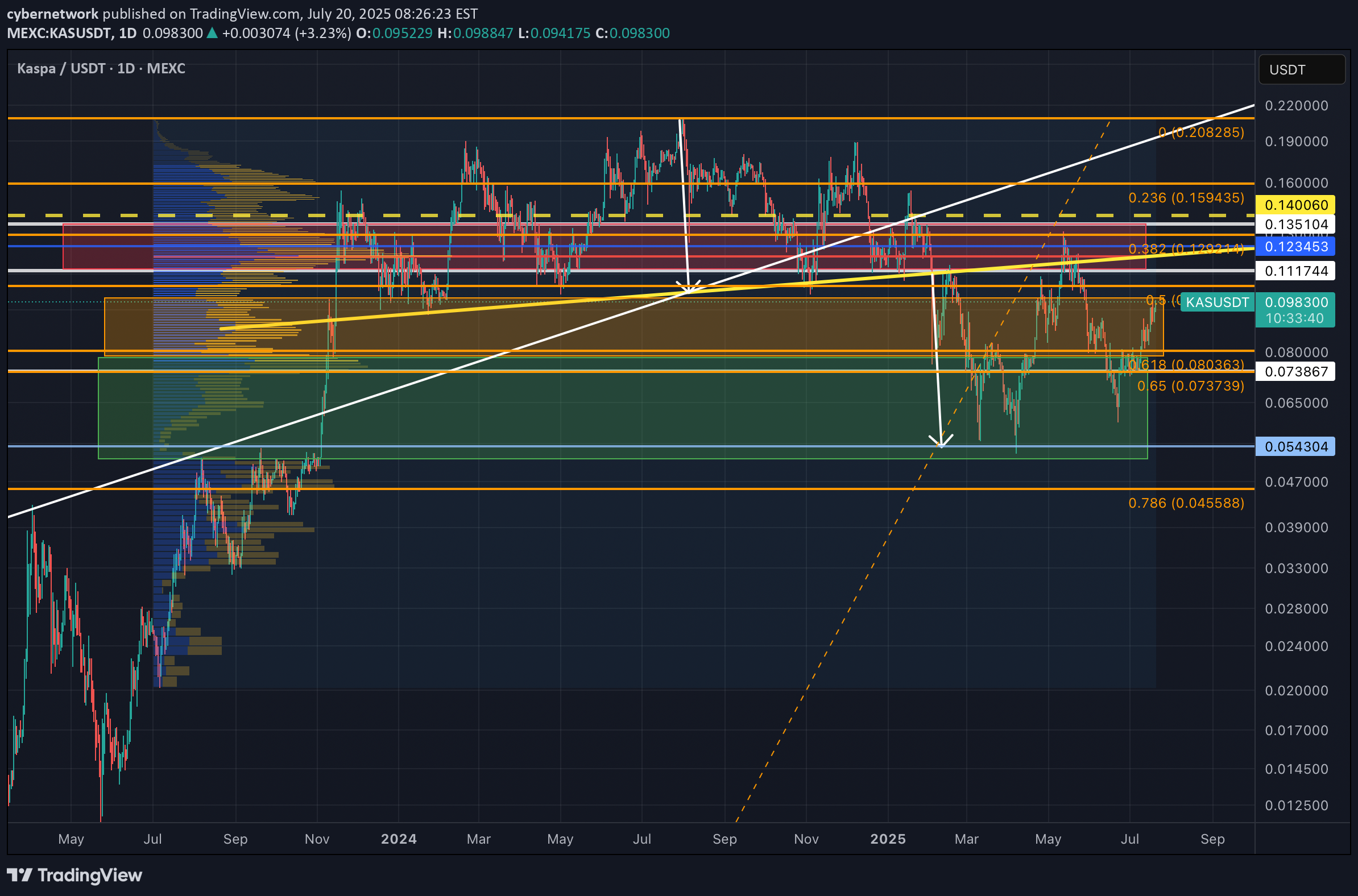Click the 0.786 (0.045588) Fibonacci label
Image resolution: width=1358 pixels, height=896 pixels.
[1186, 503]
